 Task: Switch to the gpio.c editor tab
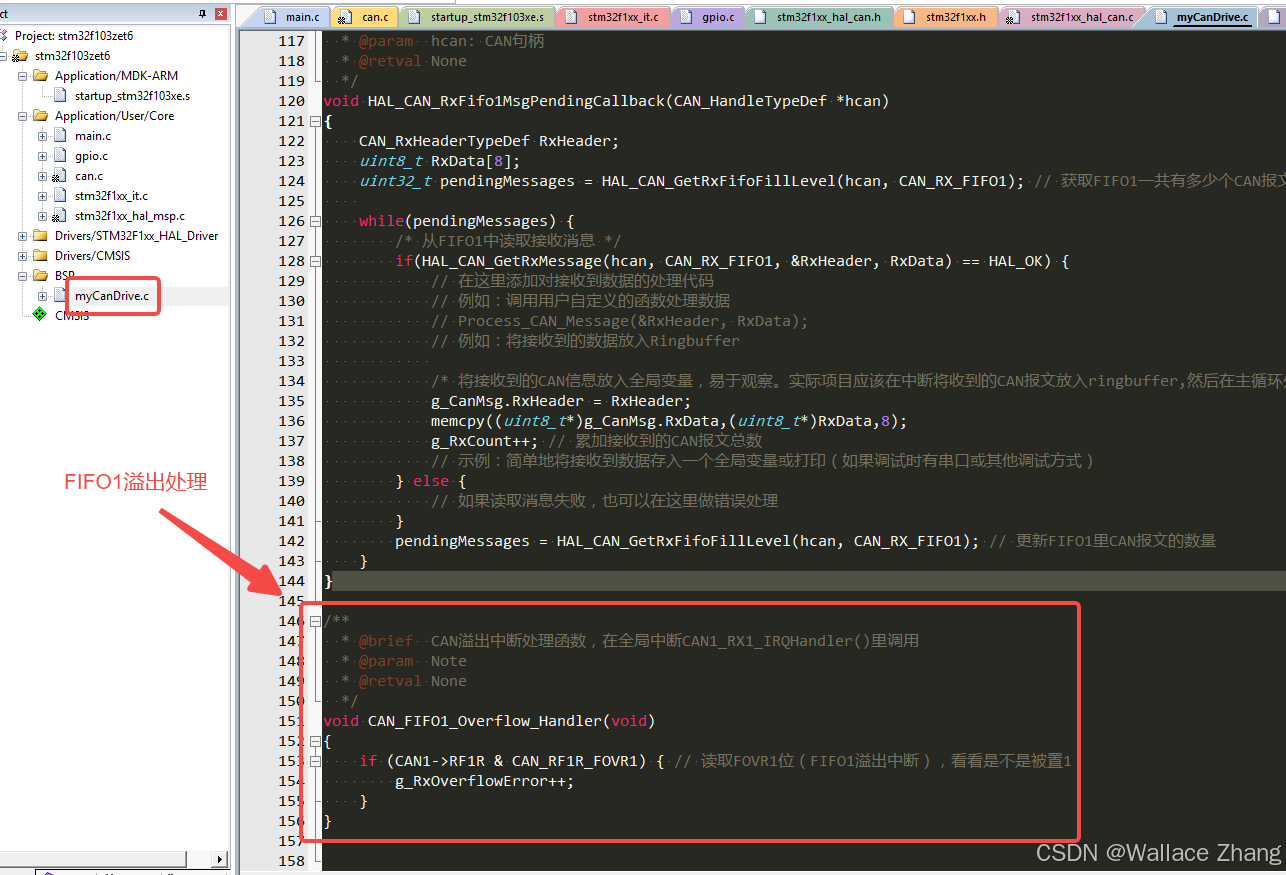tap(708, 17)
